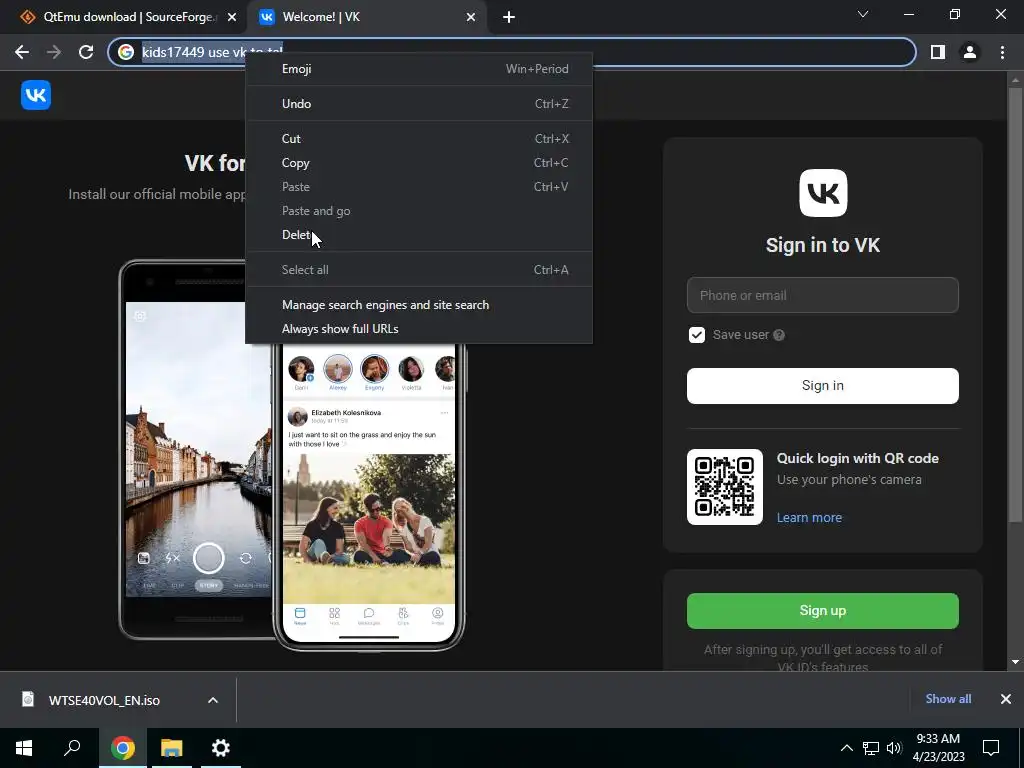The width and height of the screenshot is (1024, 768).
Task: Close the downloads bar with the X
Action: coord(1006,699)
